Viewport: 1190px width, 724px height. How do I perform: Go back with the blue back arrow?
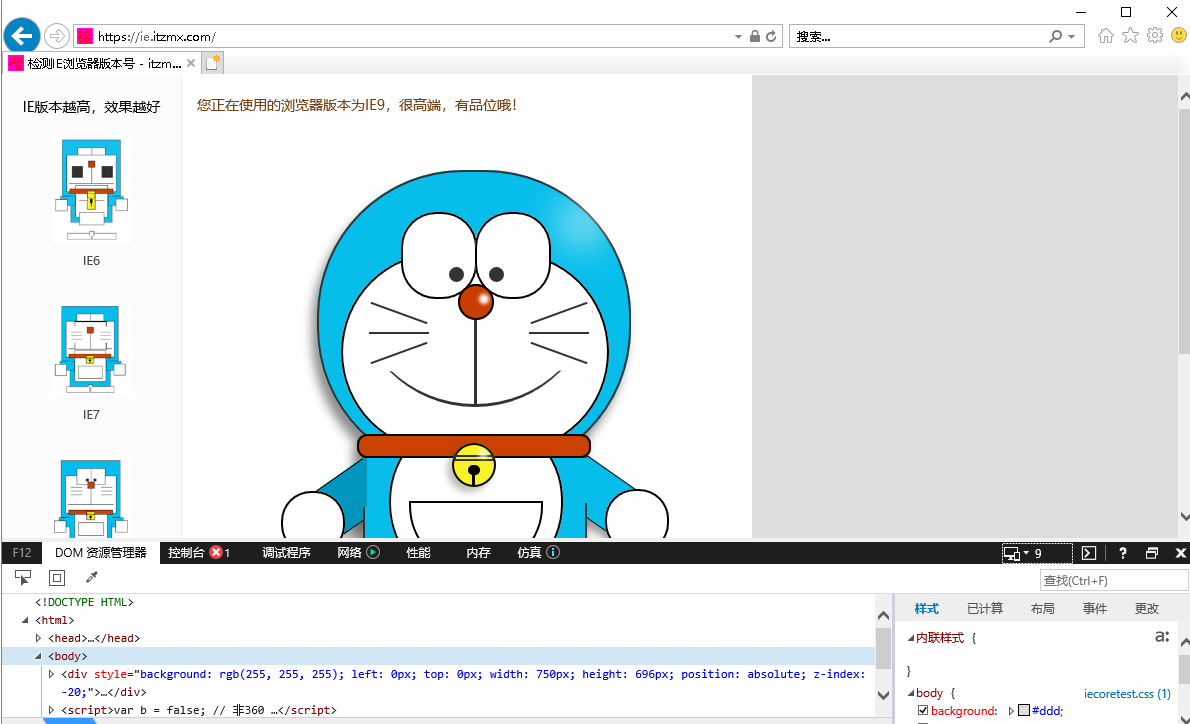tap(22, 36)
